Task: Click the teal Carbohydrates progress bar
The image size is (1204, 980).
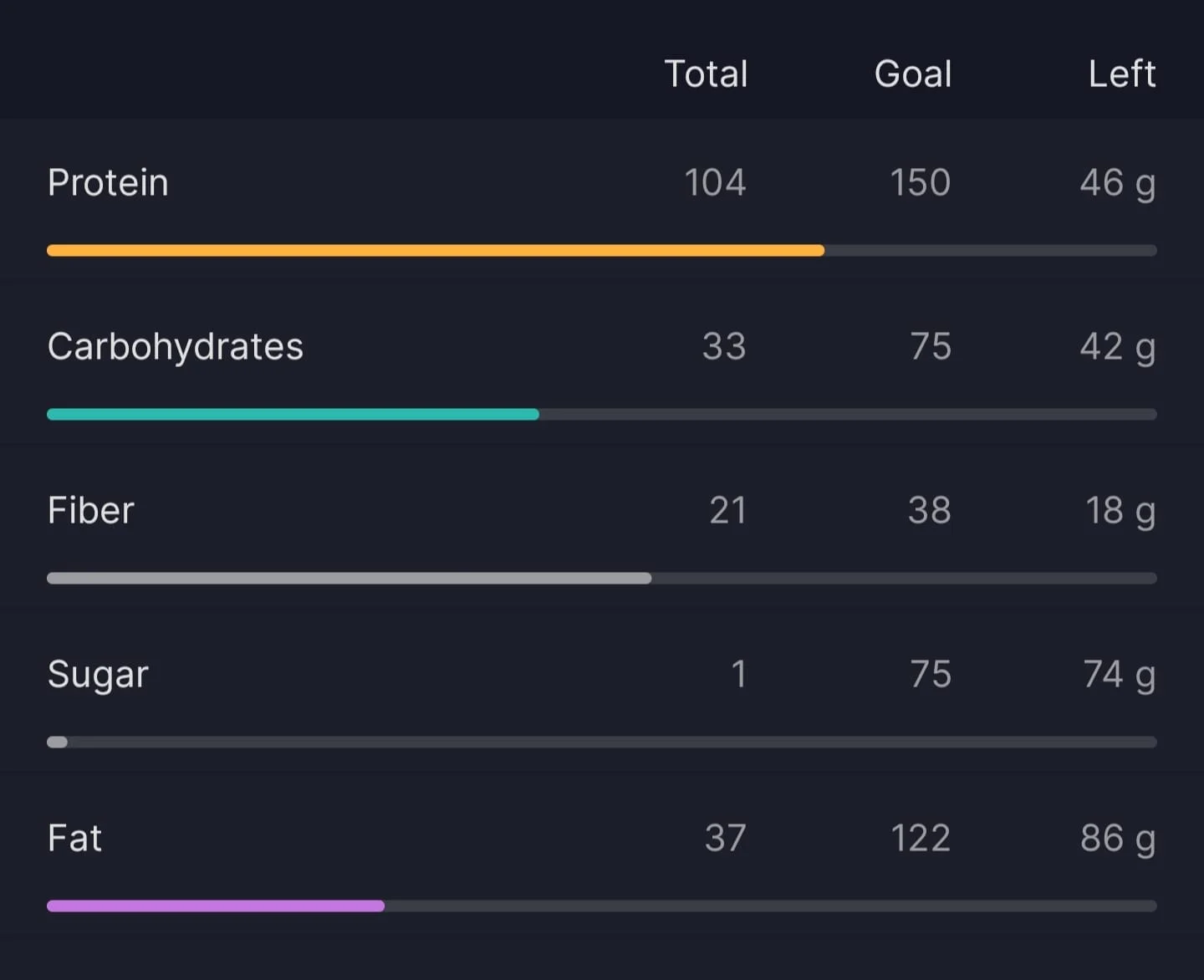Action: point(602,414)
